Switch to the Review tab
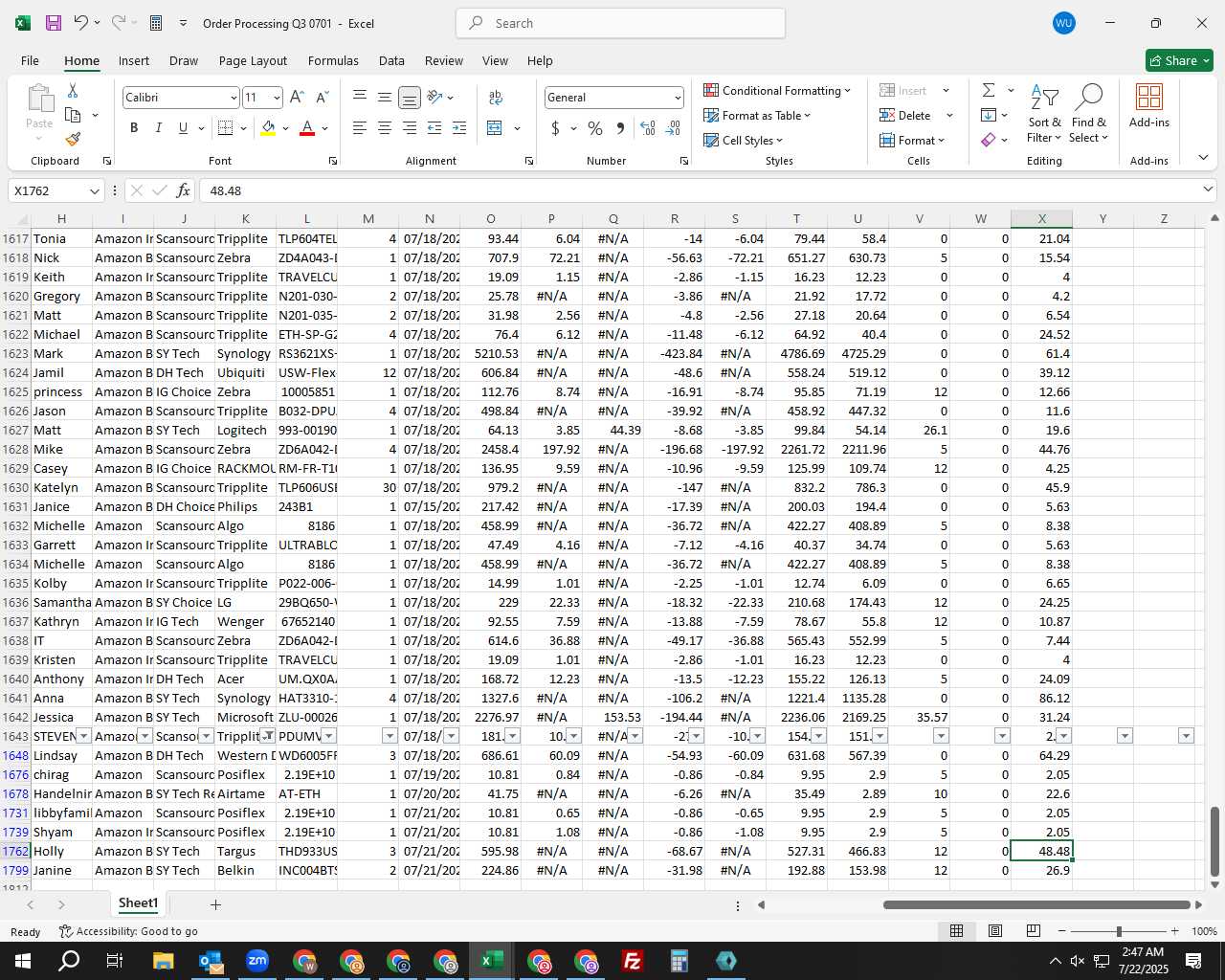 pyautogui.click(x=444, y=60)
